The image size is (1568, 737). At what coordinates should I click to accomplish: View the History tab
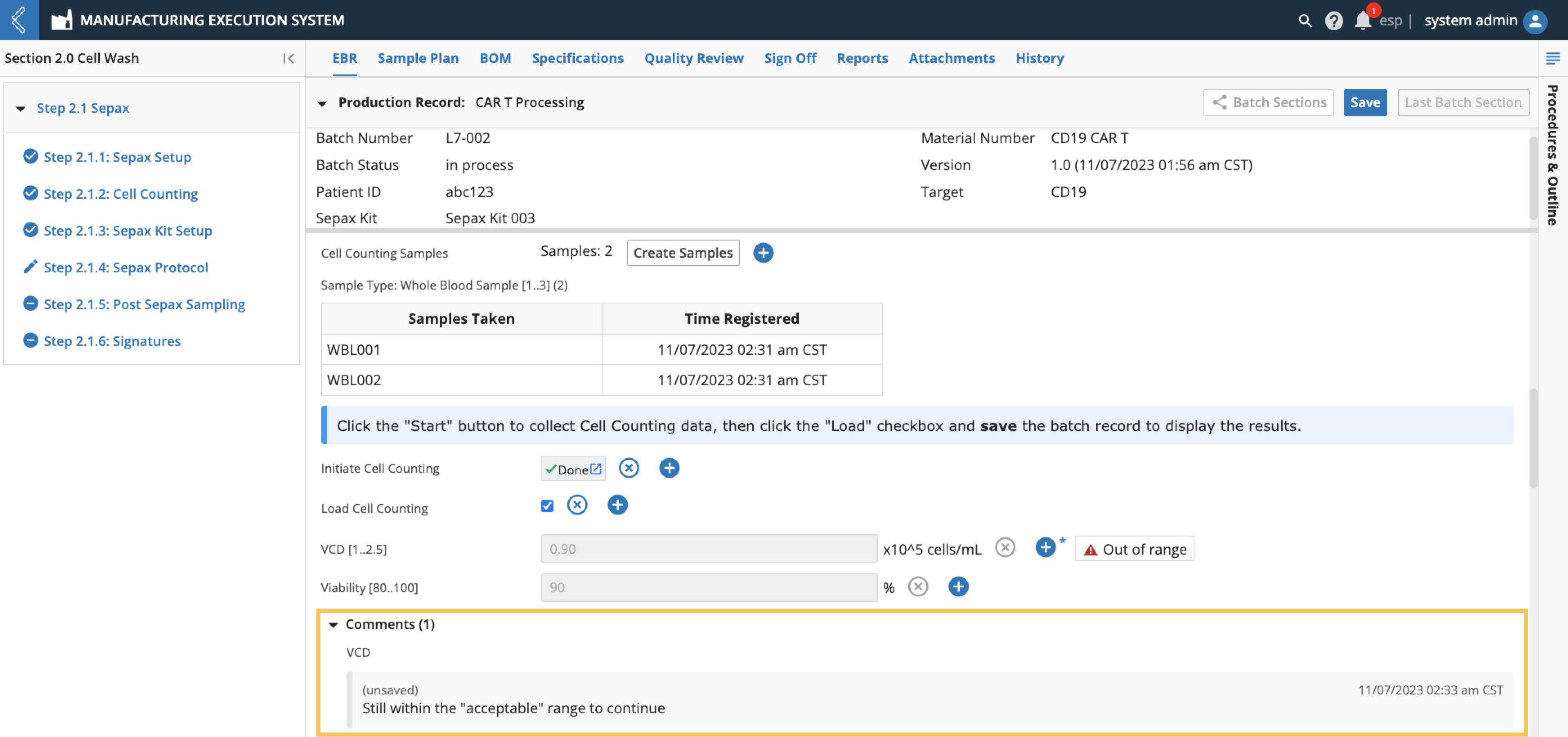coord(1039,58)
